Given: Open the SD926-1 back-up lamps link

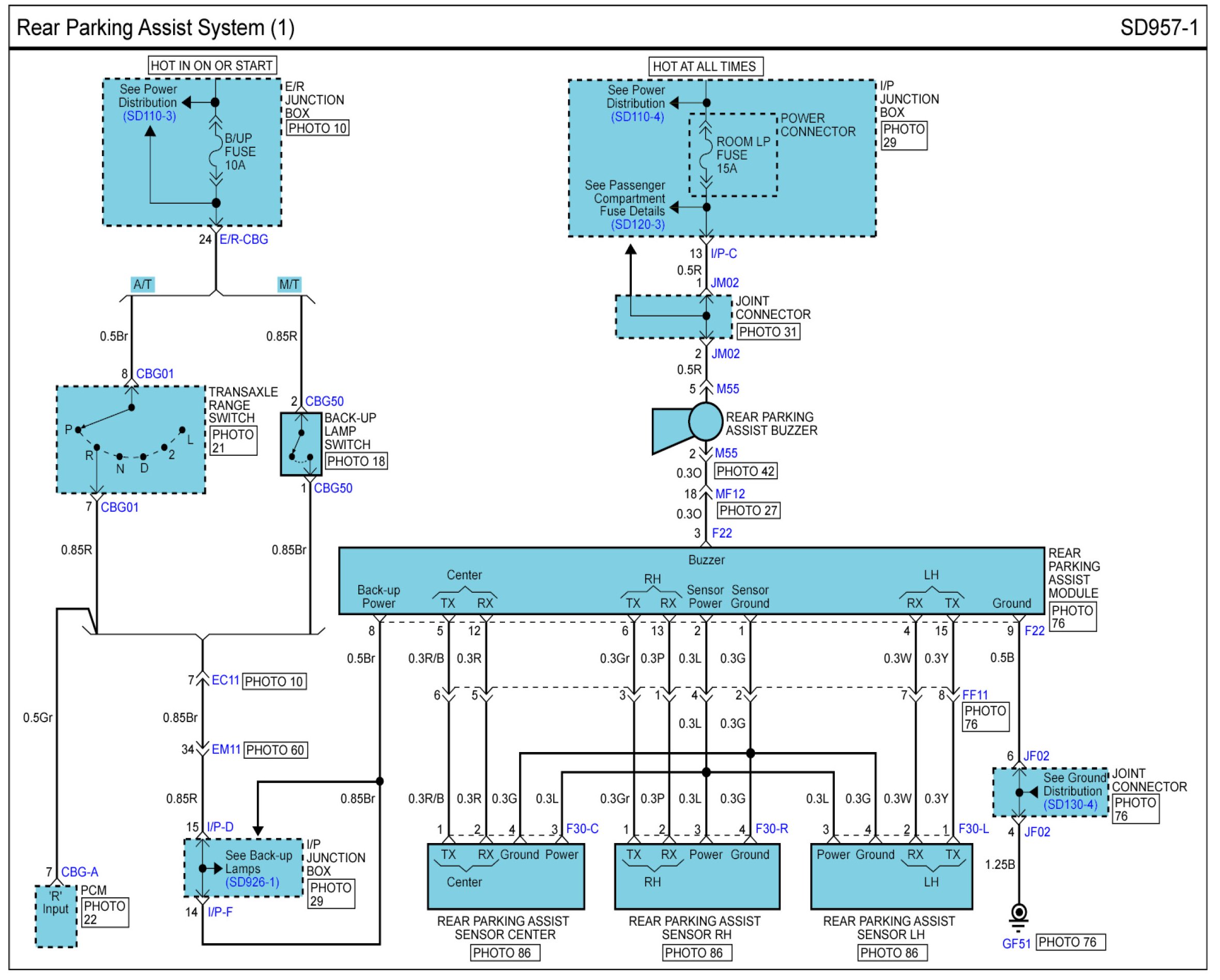Looking at the screenshot, I should point(252,882).
